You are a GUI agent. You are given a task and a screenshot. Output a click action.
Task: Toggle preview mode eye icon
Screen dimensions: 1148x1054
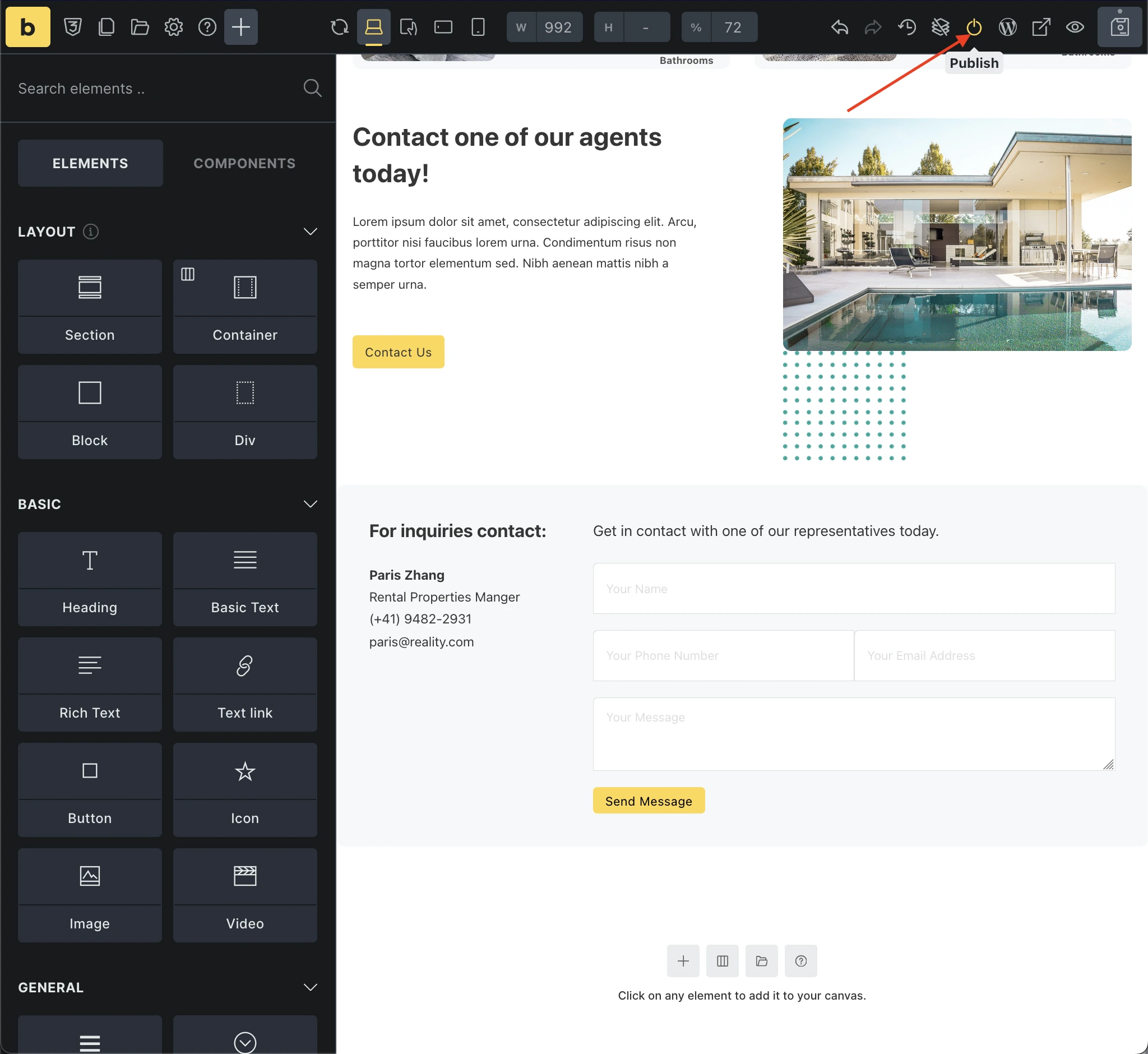[1075, 27]
